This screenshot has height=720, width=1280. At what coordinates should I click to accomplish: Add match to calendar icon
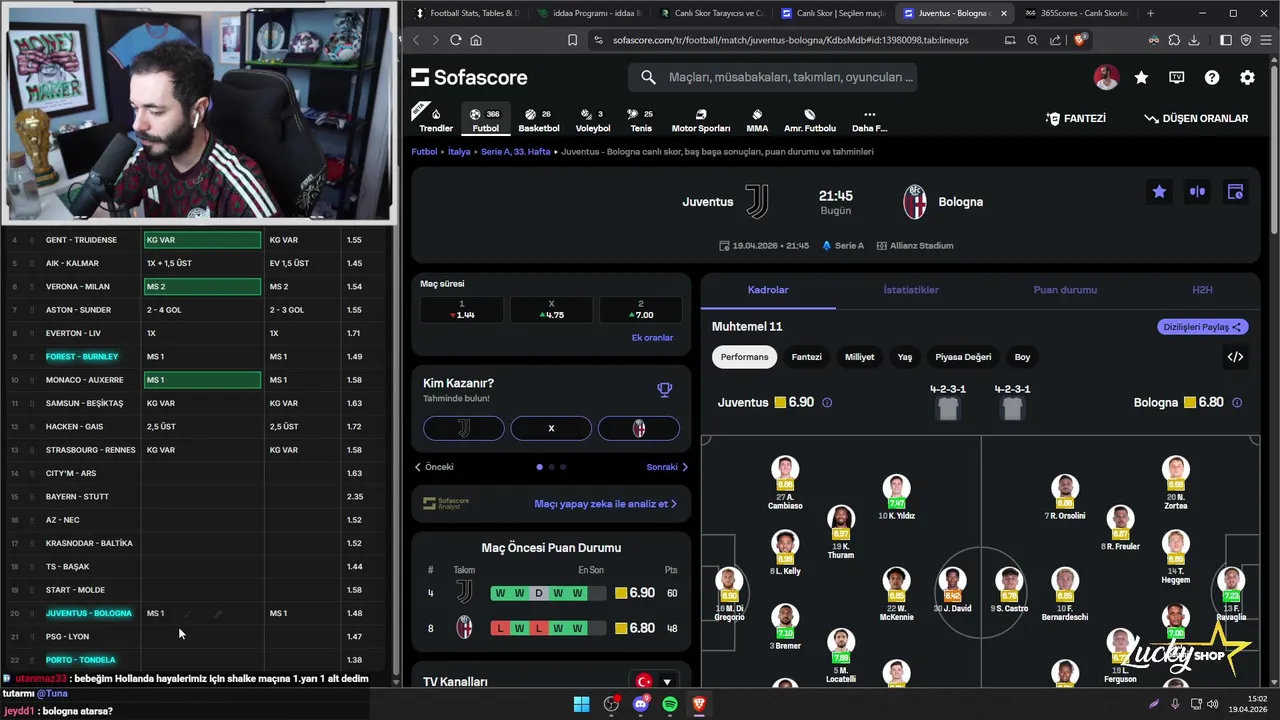pyautogui.click(x=1235, y=192)
